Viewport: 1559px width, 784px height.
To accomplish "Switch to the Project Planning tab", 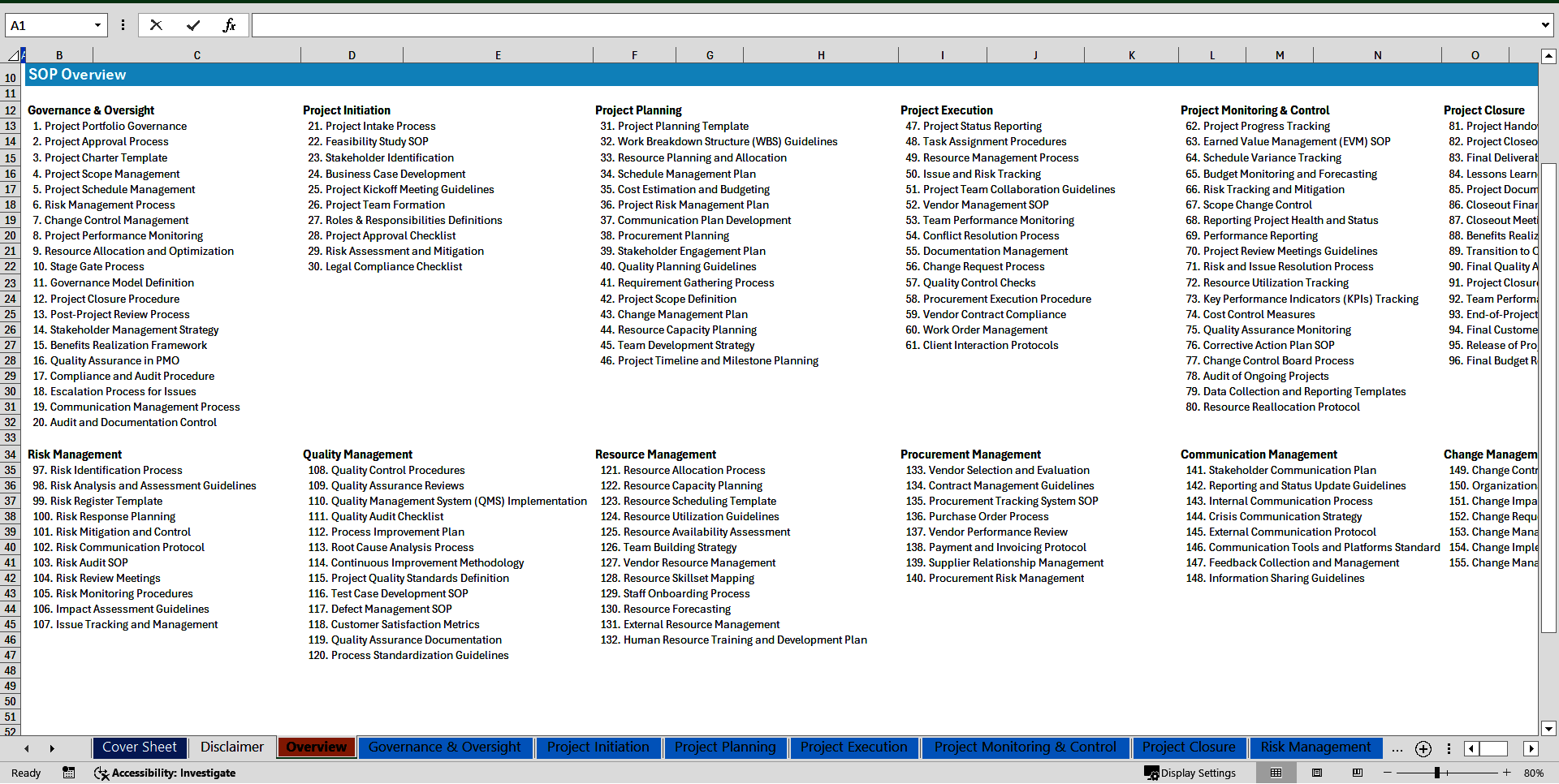I will point(725,747).
